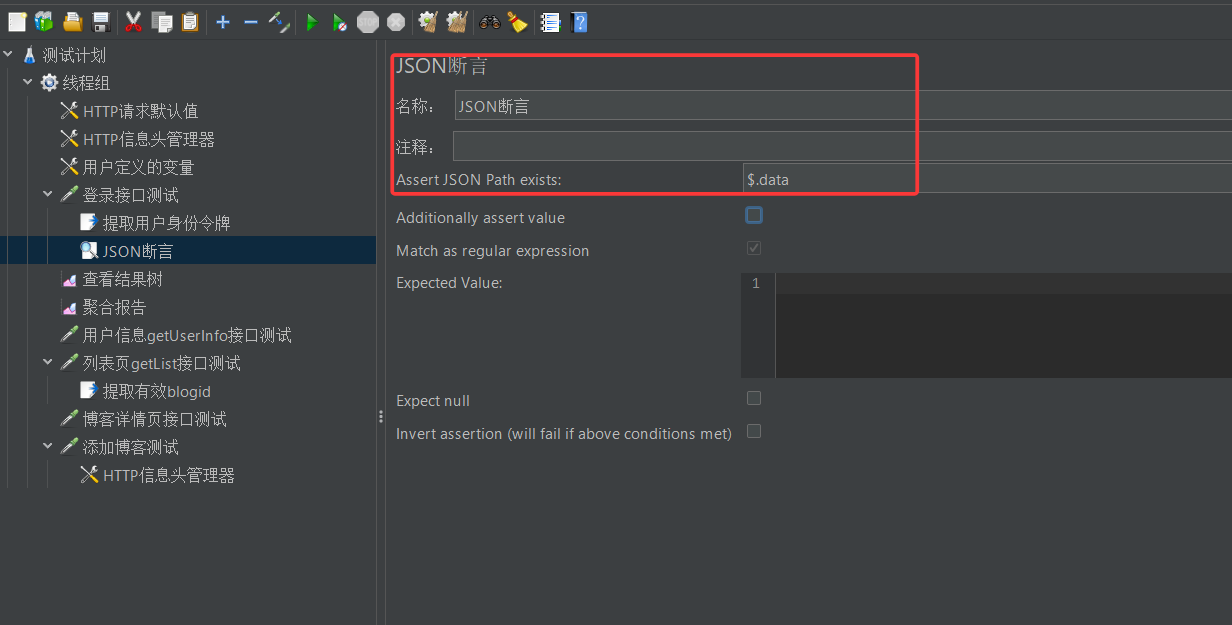Open Help with question mark icon
Screen dimensions: 1232x625
point(578,21)
